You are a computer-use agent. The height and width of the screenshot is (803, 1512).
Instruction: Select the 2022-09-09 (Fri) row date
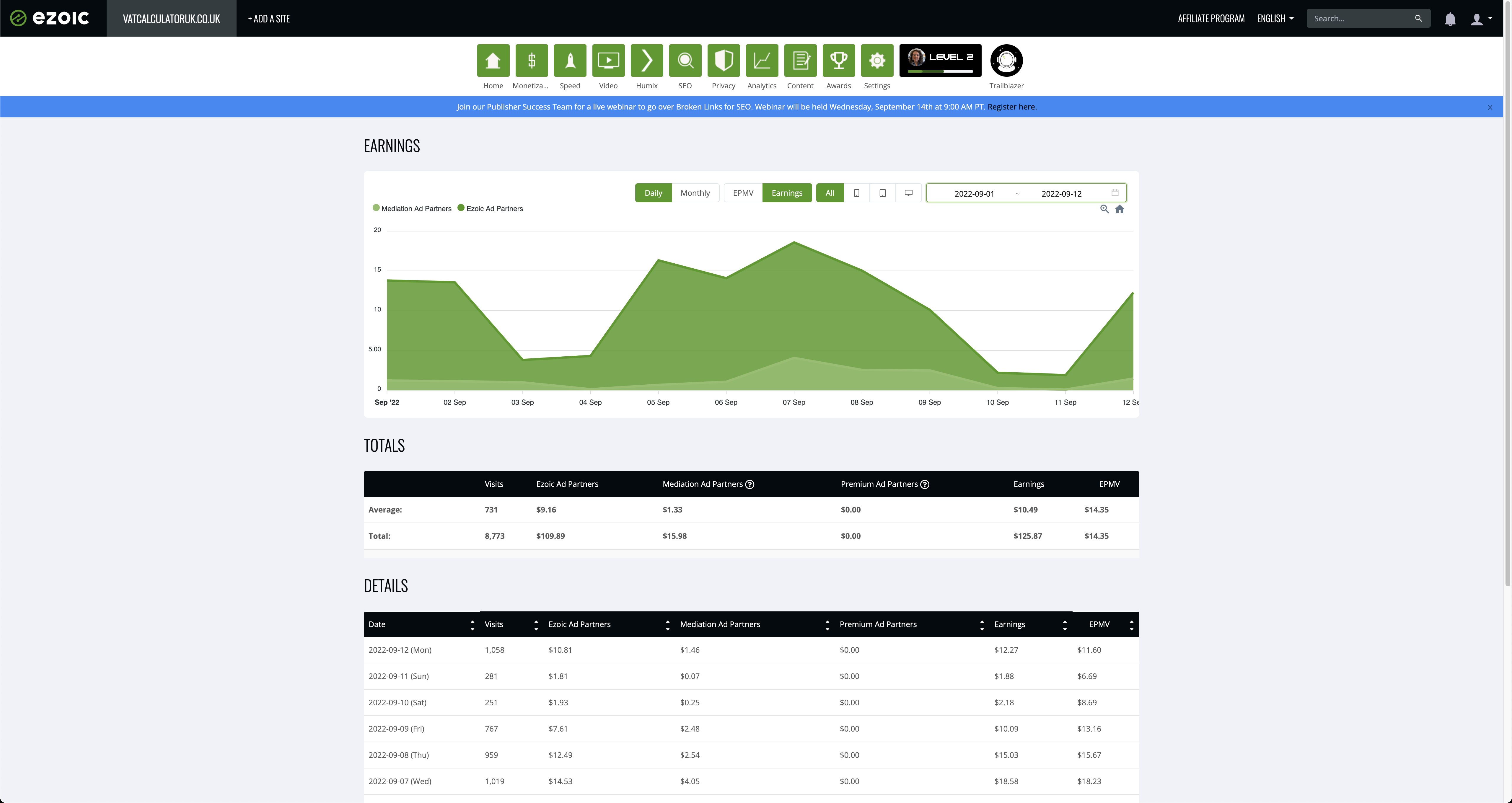click(396, 729)
